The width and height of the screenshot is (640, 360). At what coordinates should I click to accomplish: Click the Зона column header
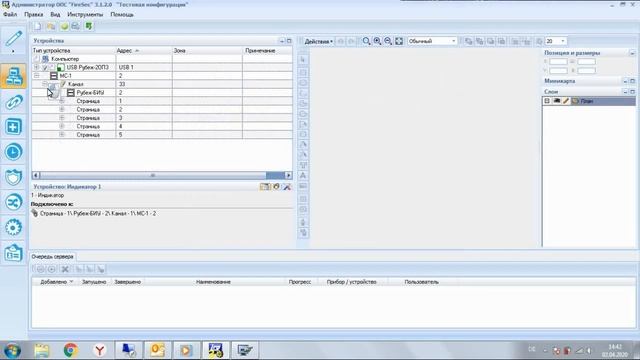click(x=207, y=51)
